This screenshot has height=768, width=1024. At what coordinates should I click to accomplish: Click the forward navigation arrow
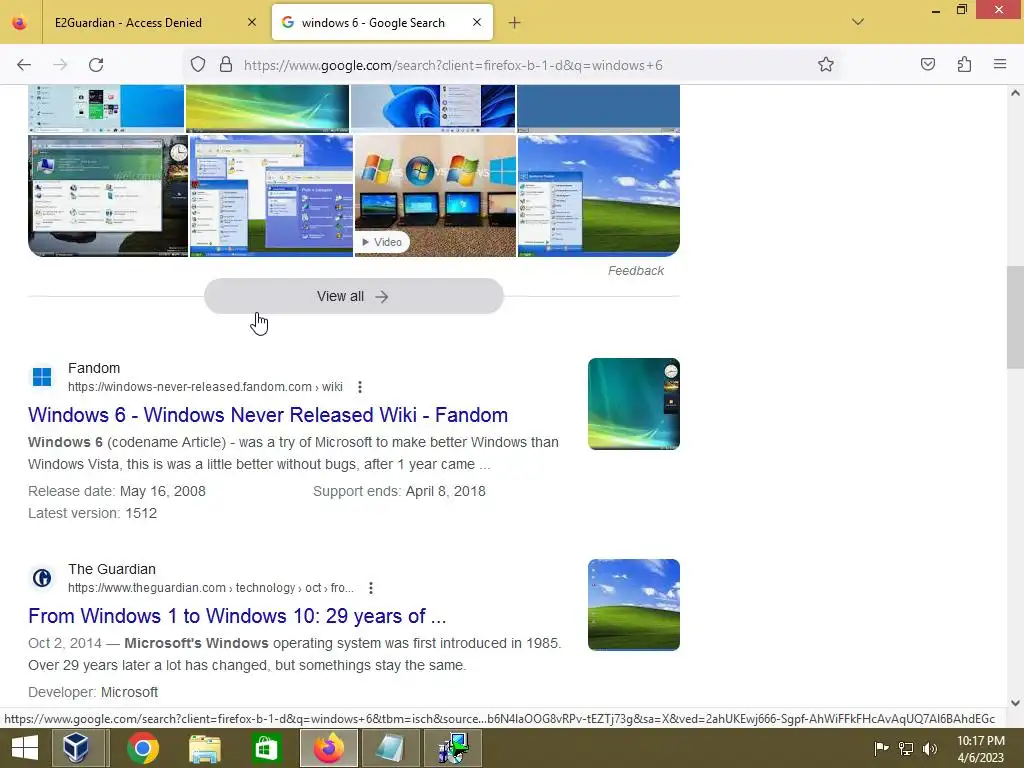coord(60,65)
